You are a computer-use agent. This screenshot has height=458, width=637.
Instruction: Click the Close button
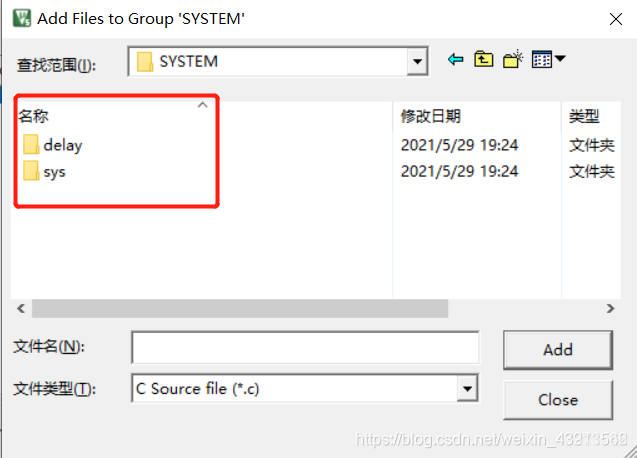(558, 400)
